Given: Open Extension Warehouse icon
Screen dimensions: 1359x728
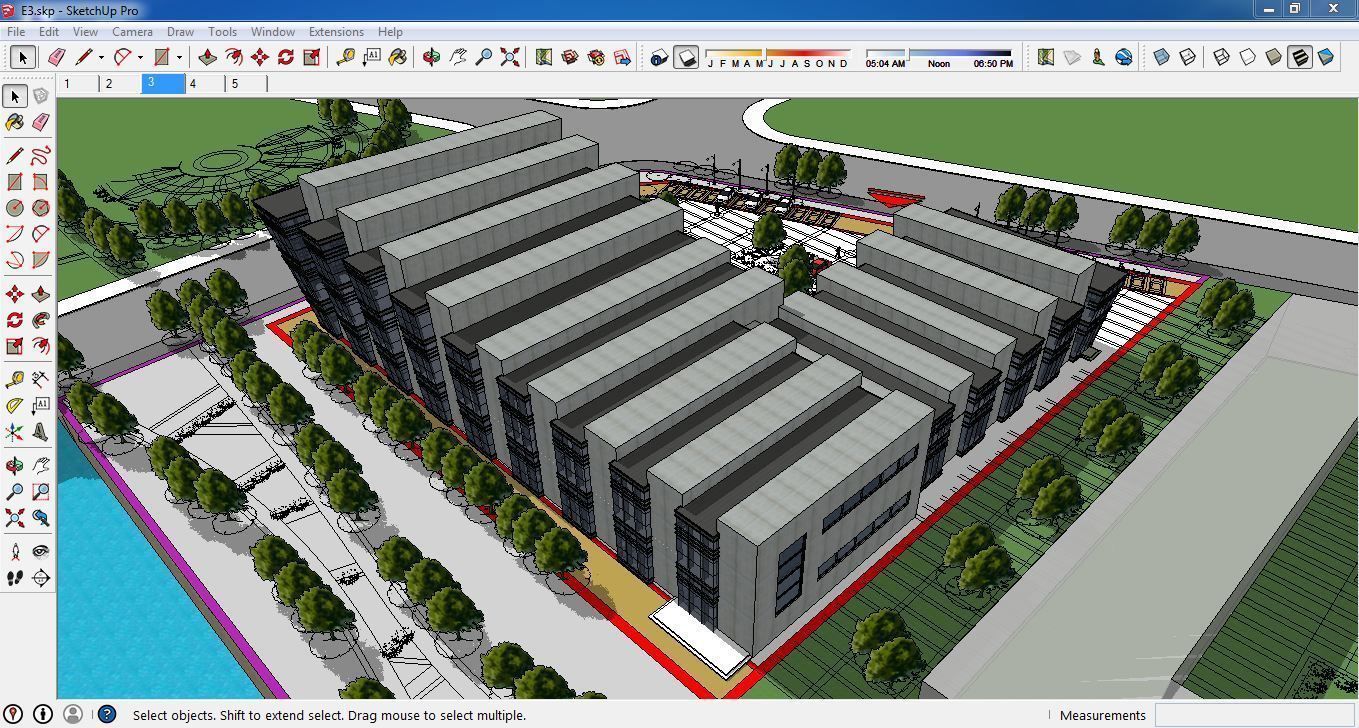Looking at the screenshot, I should [595, 58].
